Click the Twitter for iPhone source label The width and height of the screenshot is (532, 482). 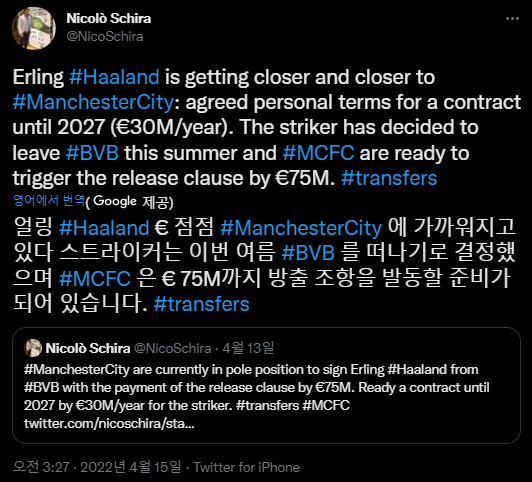(247, 467)
